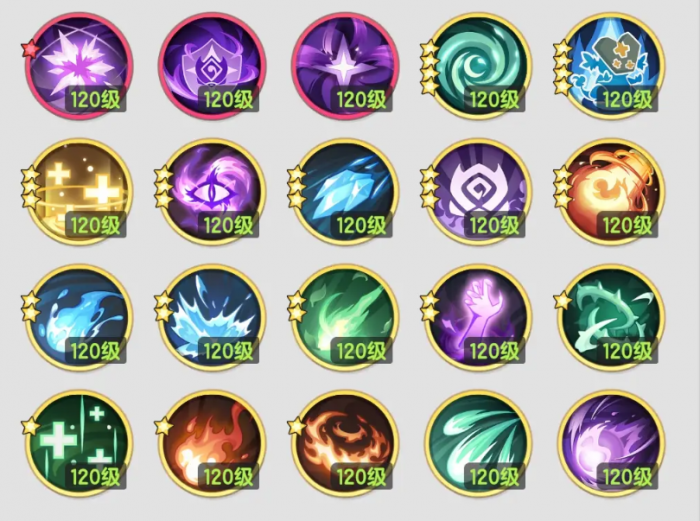Click the blue water flame skill icon
This screenshot has height=521, width=700.
tap(79, 318)
